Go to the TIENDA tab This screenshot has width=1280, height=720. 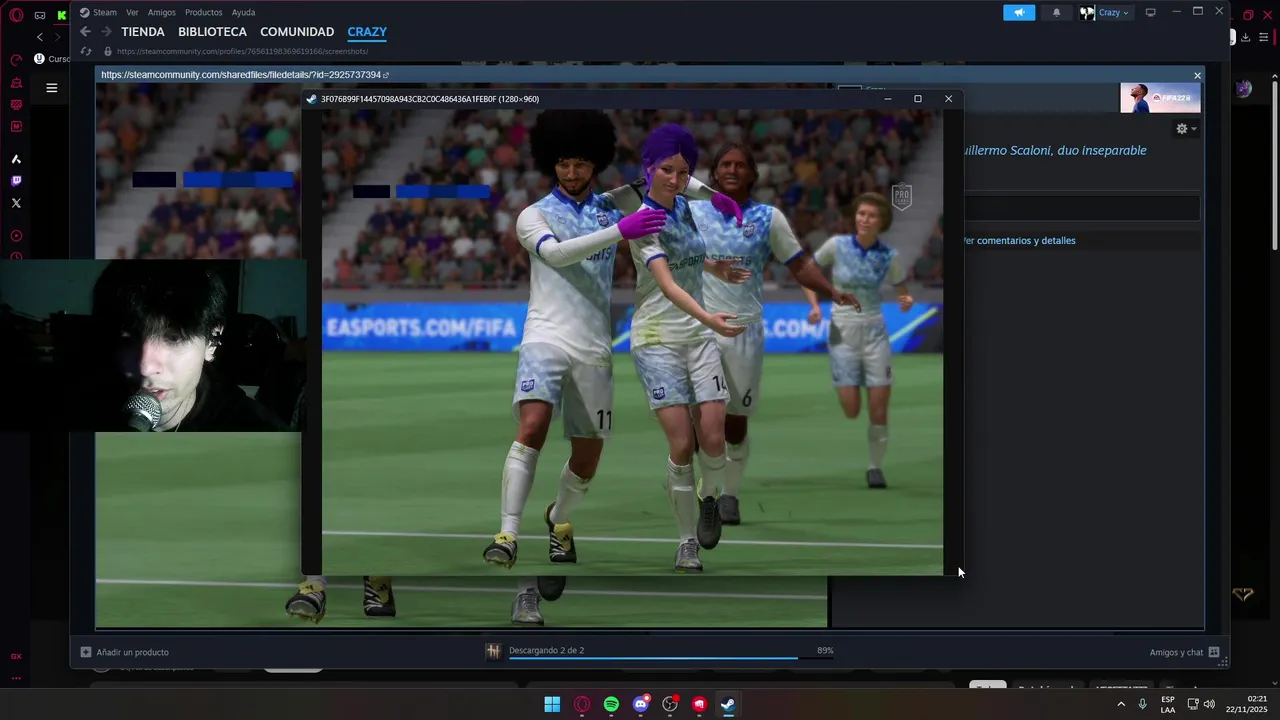click(x=143, y=32)
